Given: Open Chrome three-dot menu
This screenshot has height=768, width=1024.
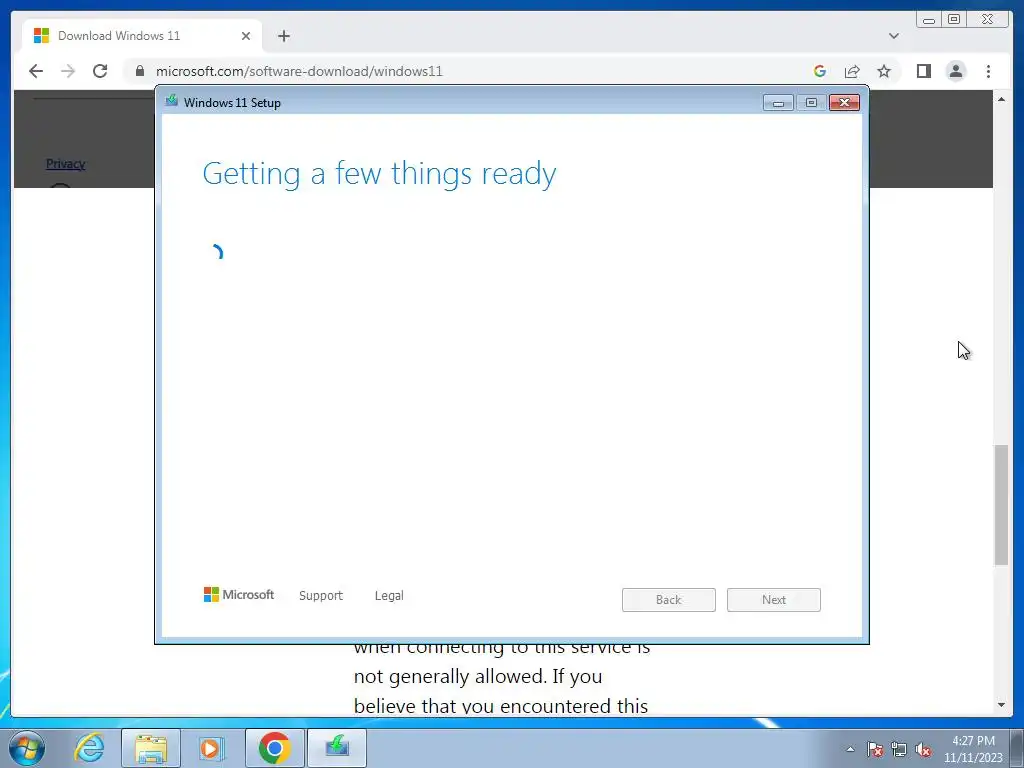Looking at the screenshot, I should (x=988, y=71).
